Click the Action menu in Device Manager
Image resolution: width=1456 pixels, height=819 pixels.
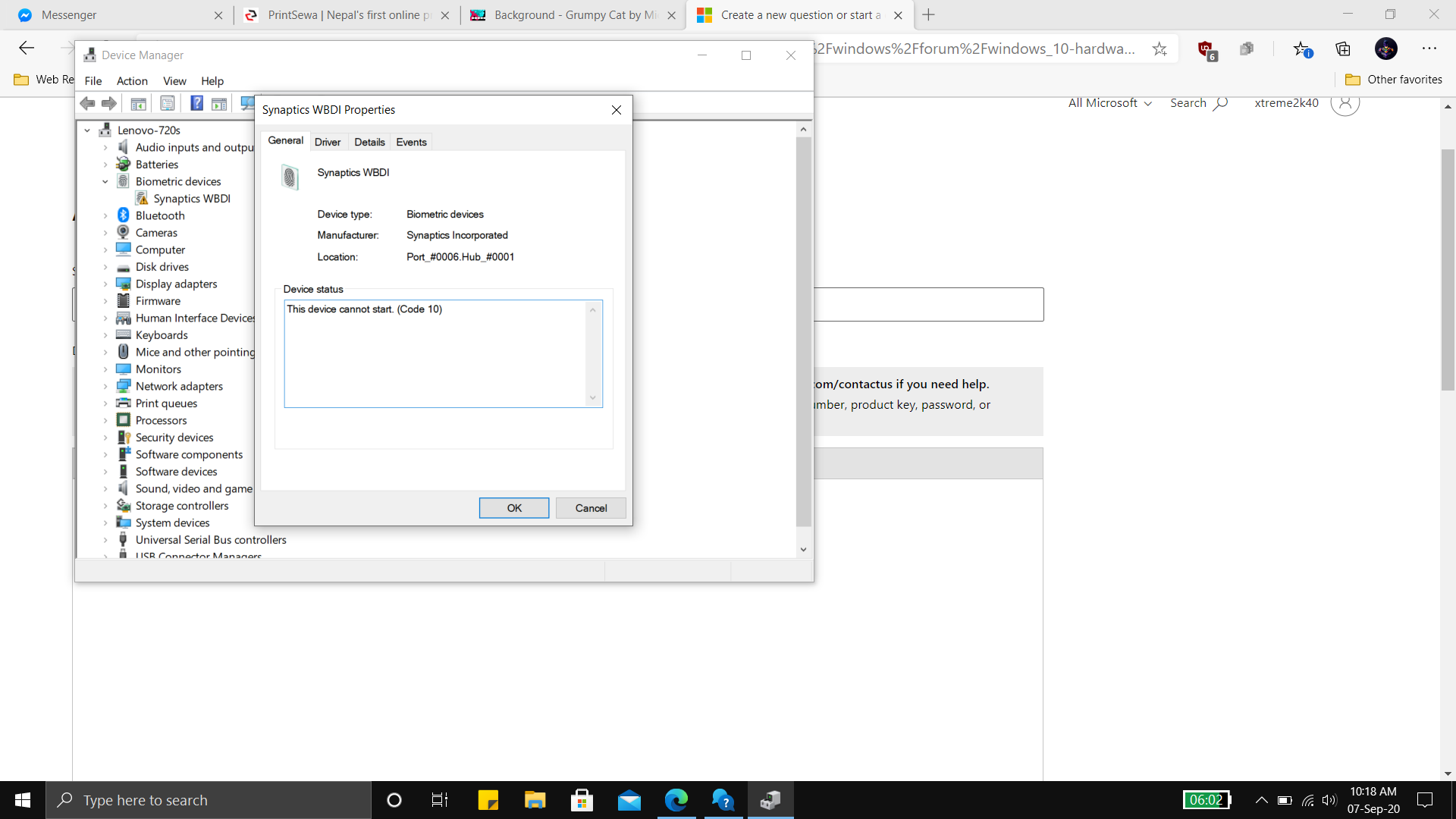[x=132, y=81]
